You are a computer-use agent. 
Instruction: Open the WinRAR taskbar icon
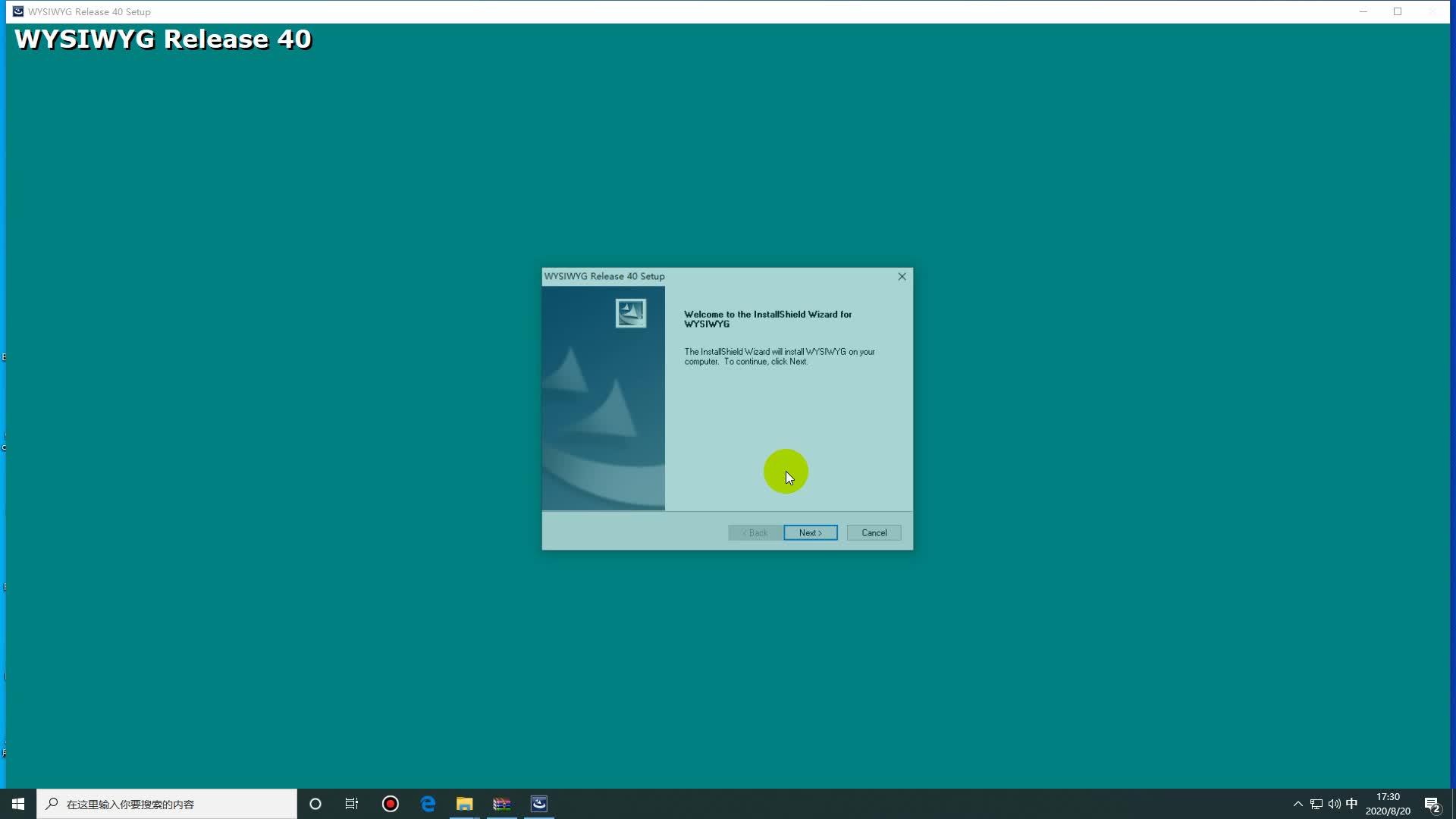pos(501,804)
